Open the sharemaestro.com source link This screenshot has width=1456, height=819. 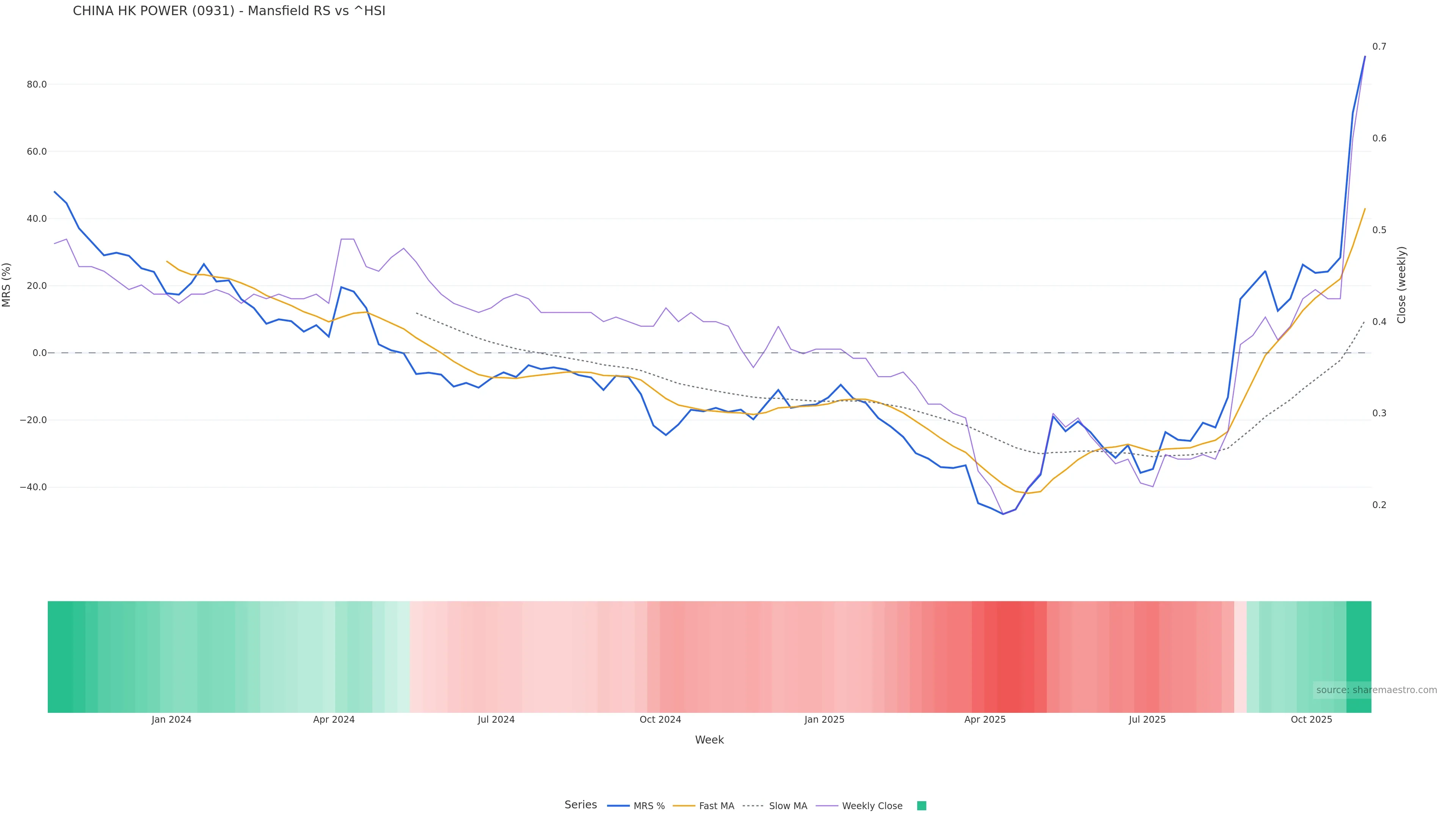point(1376,690)
